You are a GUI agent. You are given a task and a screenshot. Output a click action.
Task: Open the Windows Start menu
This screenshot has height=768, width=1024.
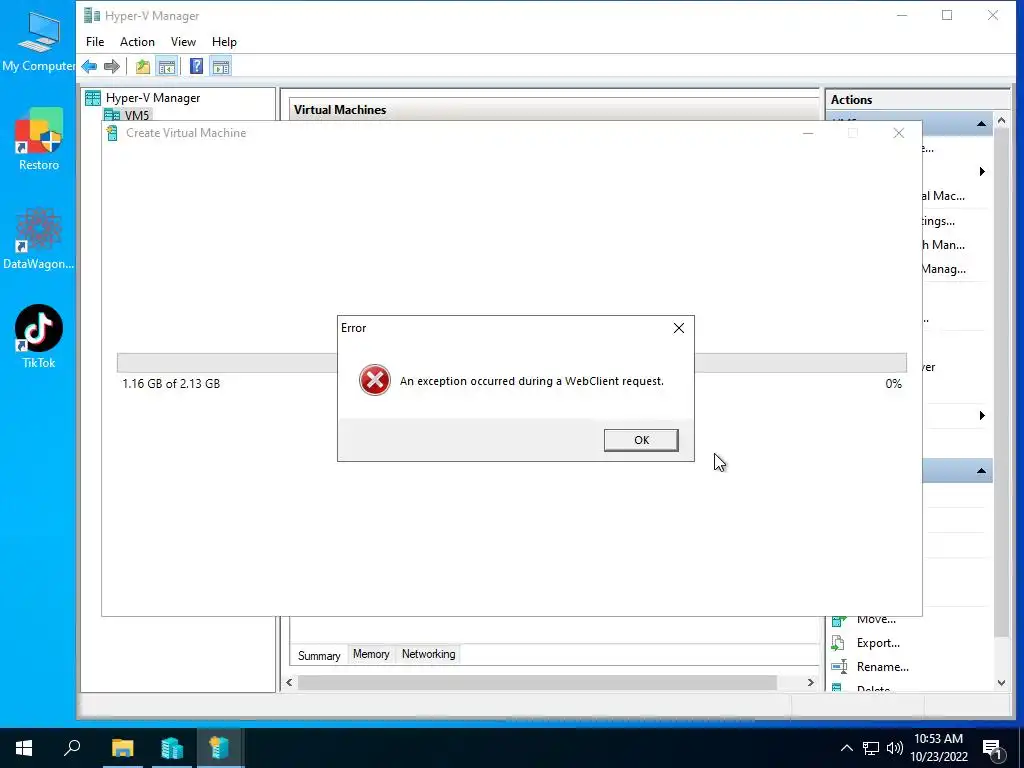[24, 748]
